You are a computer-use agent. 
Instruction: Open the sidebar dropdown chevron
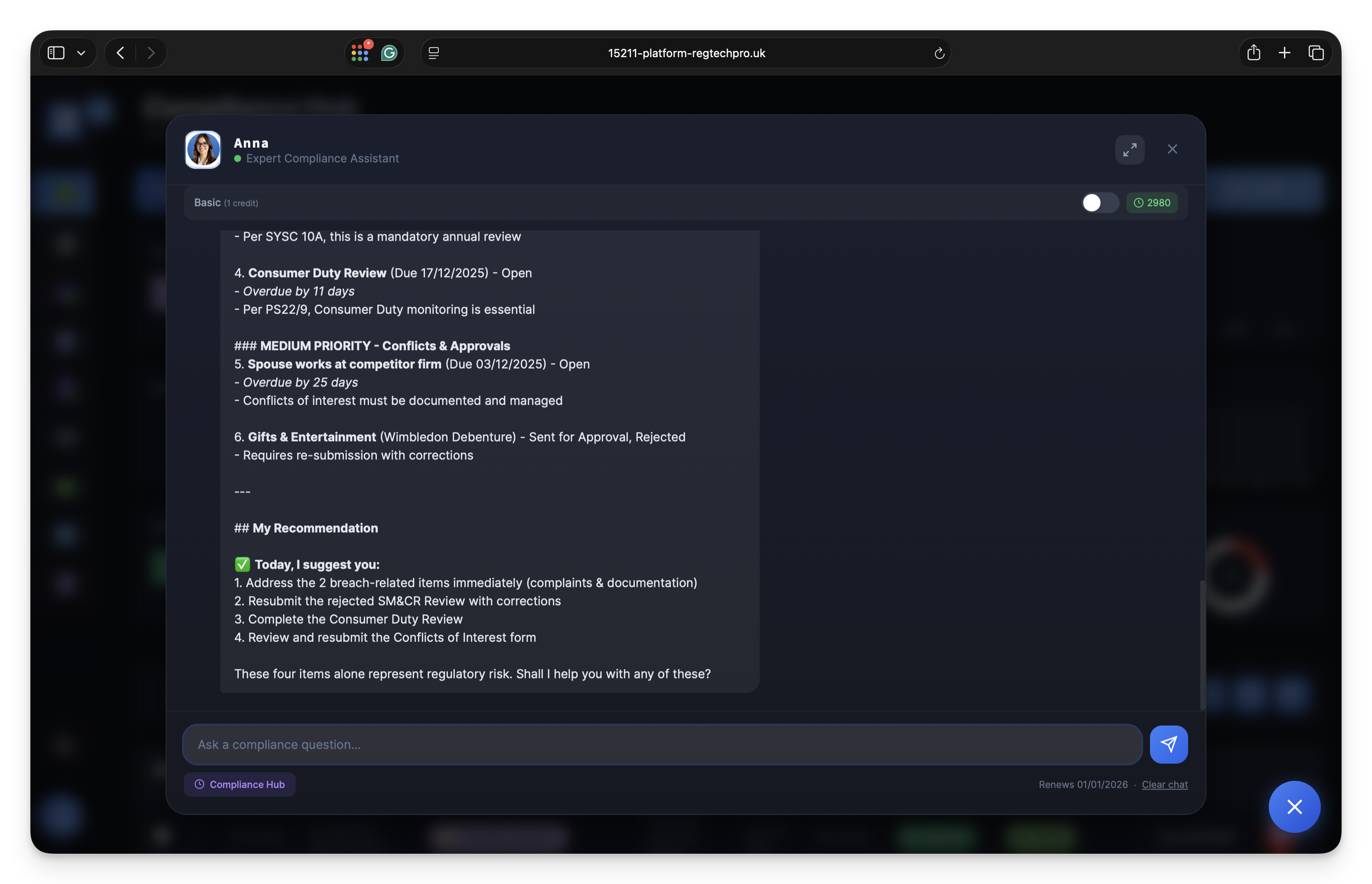pyautogui.click(x=81, y=53)
